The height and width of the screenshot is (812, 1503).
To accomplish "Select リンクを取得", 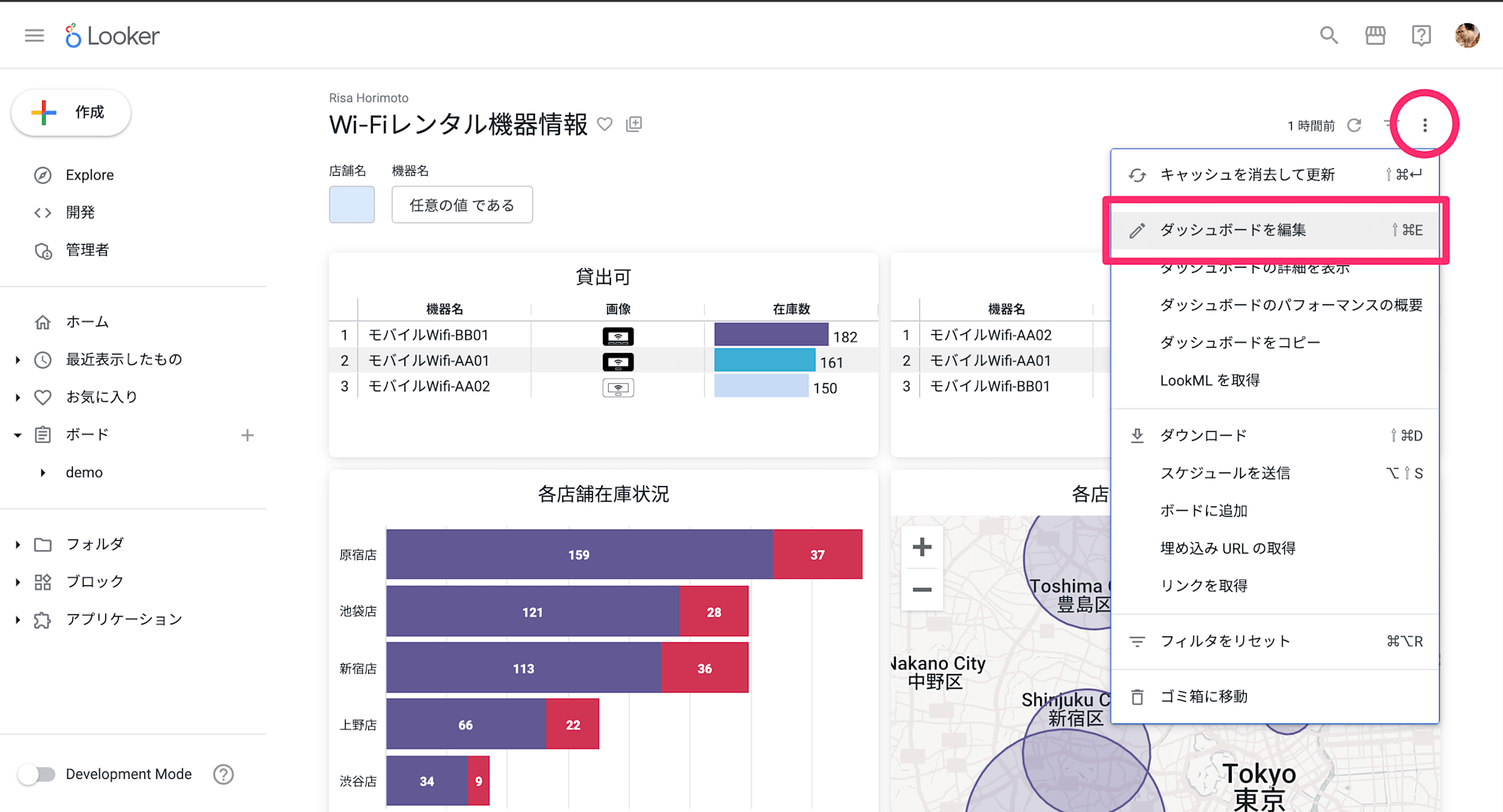I will pyautogui.click(x=1275, y=586).
